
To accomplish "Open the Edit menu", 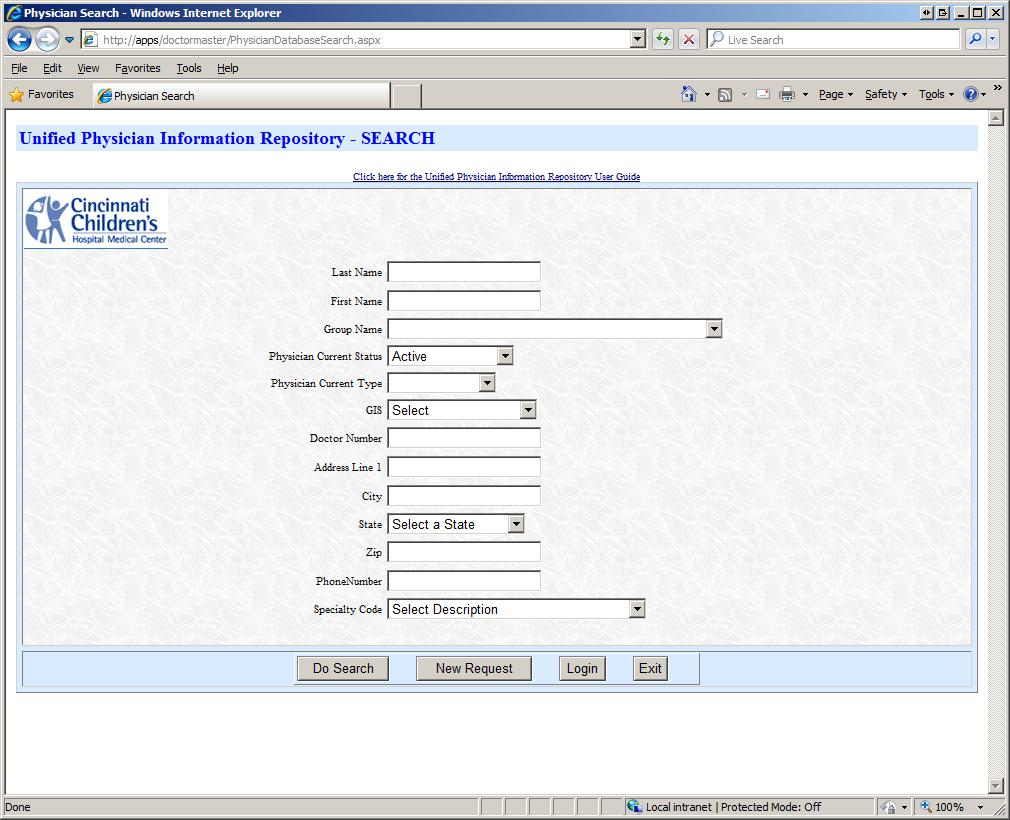I will coord(52,68).
